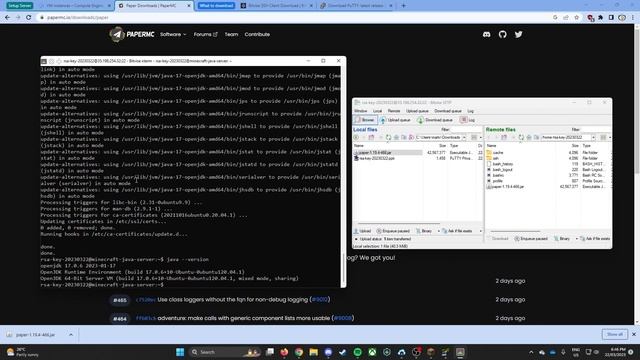Select local paper jar file row

point(418,153)
